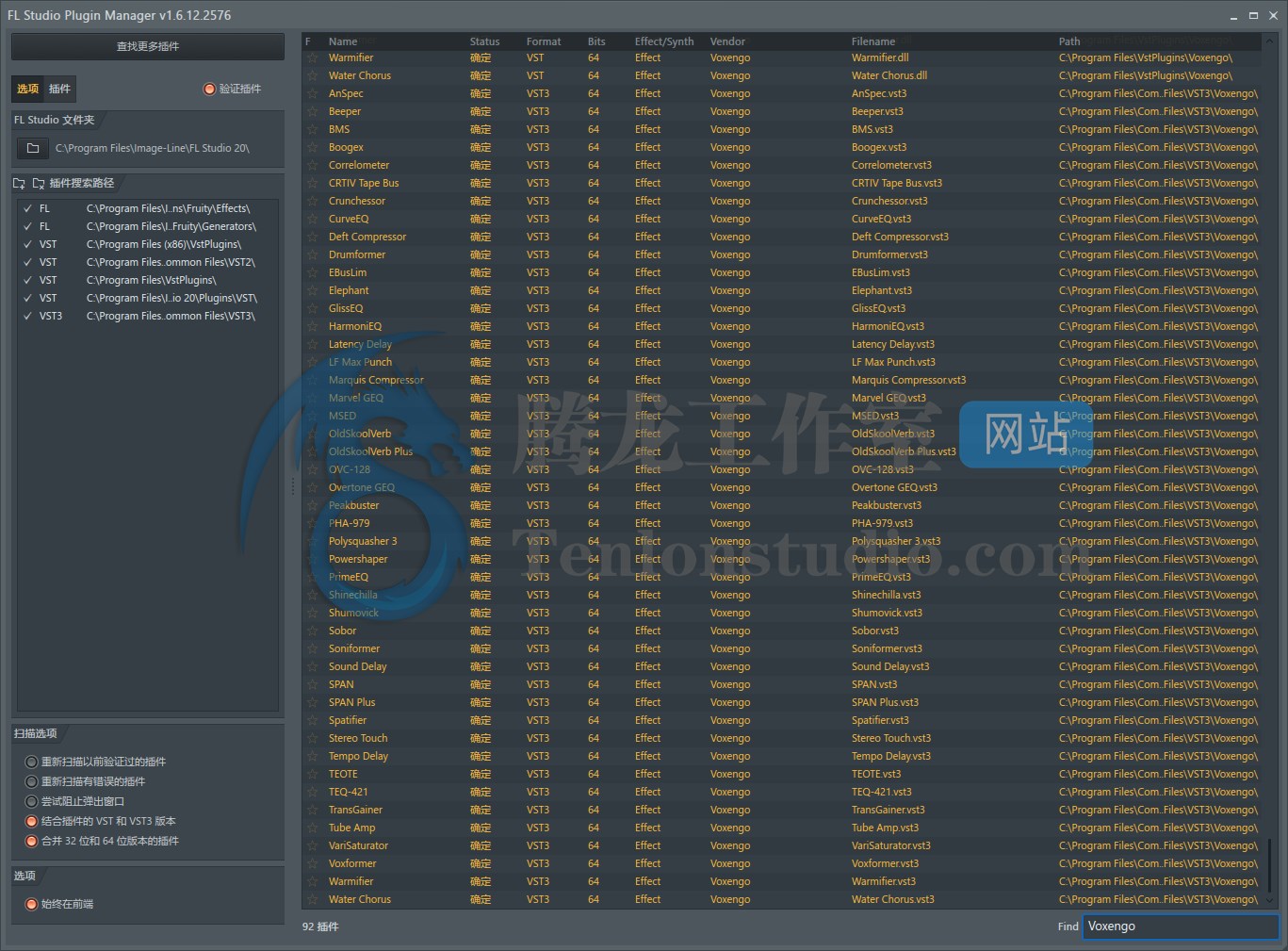The height and width of the screenshot is (951, 1288).
Task: Select the TEQ-421 plugin name
Action: pyautogui.click(x=349, y=792)
